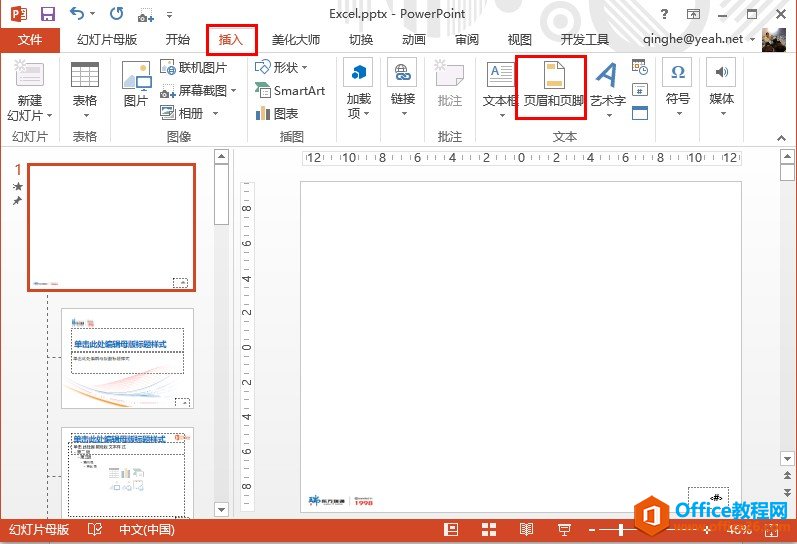Click the 相册 photo album icon
The width and height of the screenshot is (797, 544).
[x=168, y=112]
